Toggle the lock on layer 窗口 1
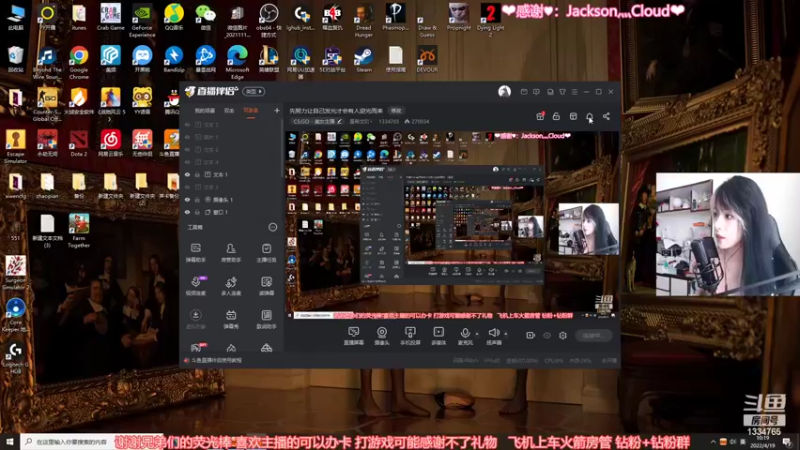800x450 pixels. click(197, 212)
